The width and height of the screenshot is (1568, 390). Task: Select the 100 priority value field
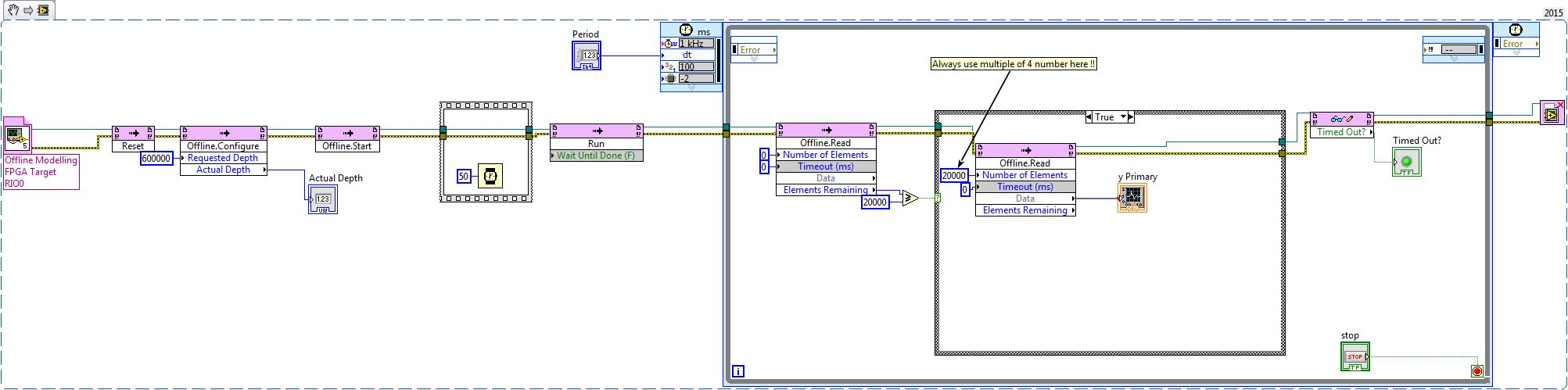click(x=696, y=67)
